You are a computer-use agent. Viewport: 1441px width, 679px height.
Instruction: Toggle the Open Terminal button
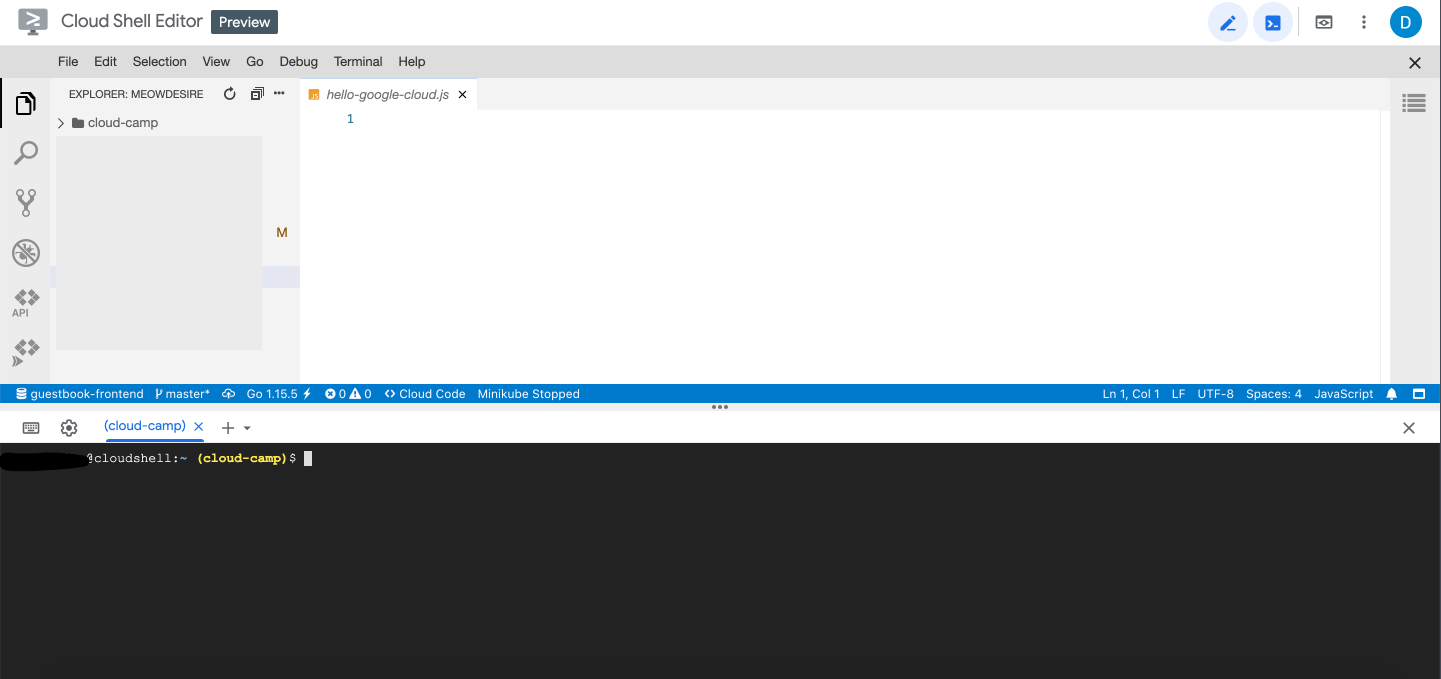1273,23
